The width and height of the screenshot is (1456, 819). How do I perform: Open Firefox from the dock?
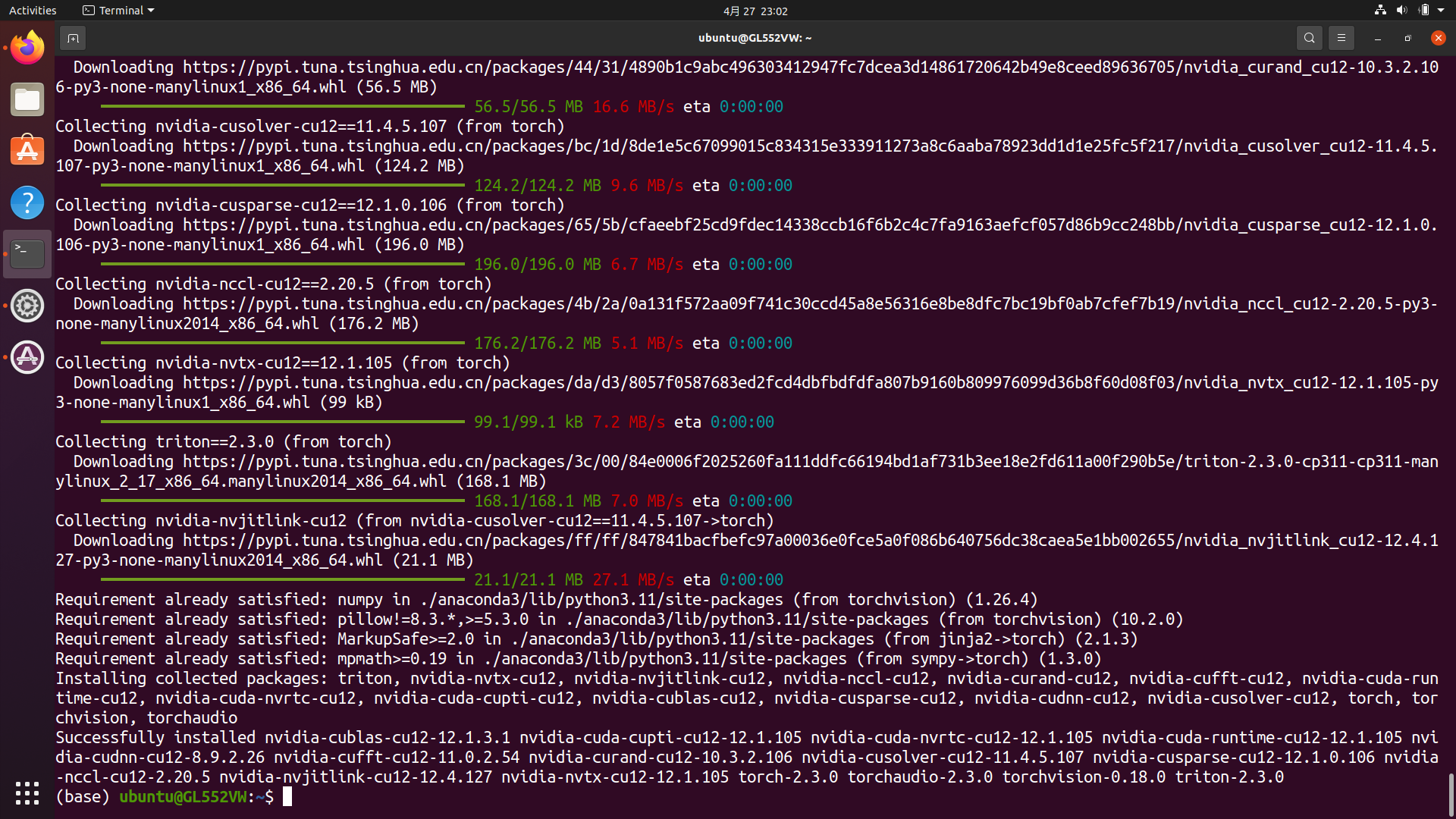(27, 47)
